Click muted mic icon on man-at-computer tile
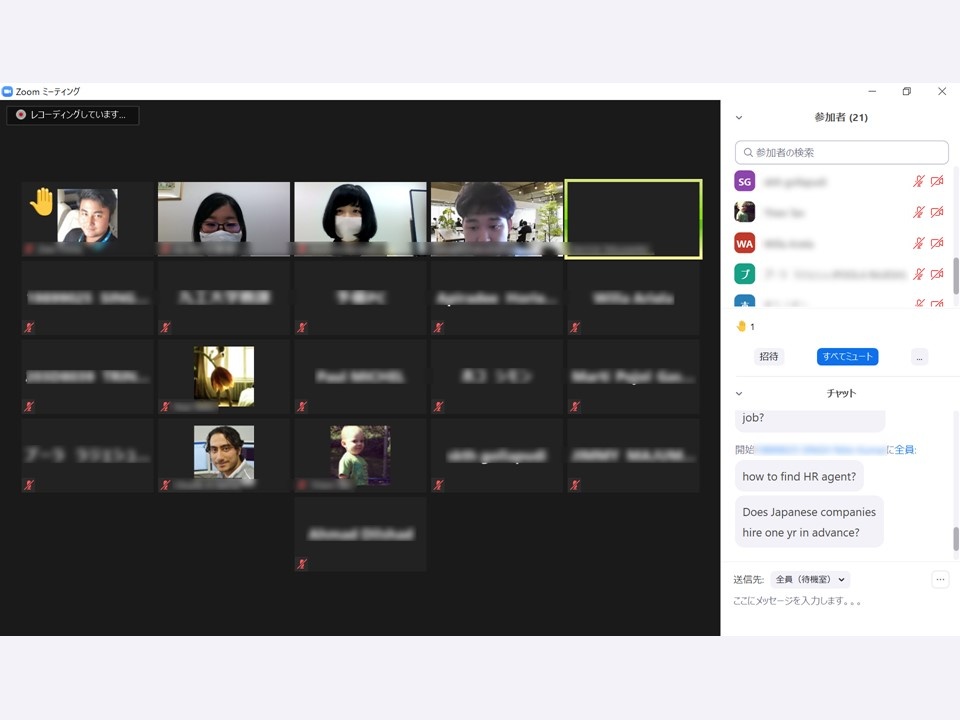Image resolution: width=960 pixels, height=720 pixels. point(165,485)
